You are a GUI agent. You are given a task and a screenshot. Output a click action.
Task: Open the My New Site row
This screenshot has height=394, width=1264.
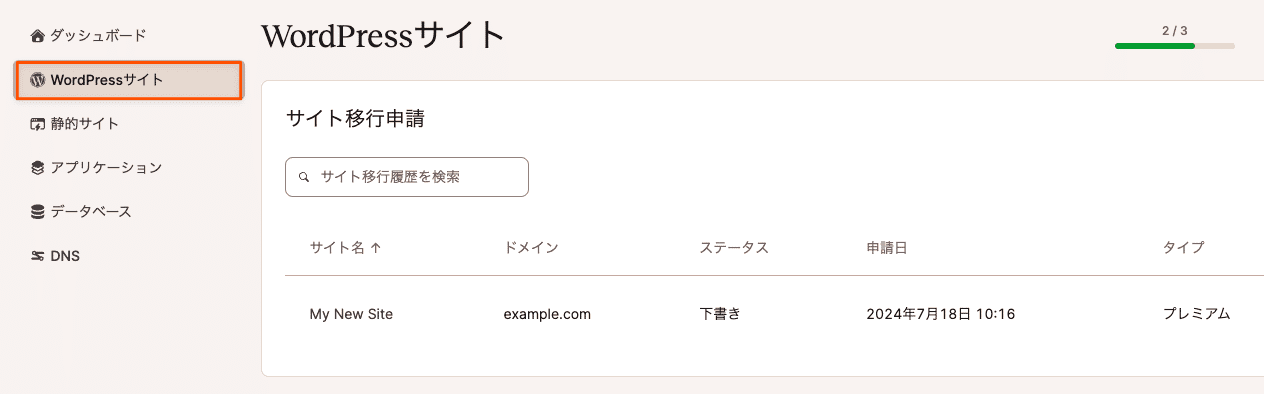[774, 314]
